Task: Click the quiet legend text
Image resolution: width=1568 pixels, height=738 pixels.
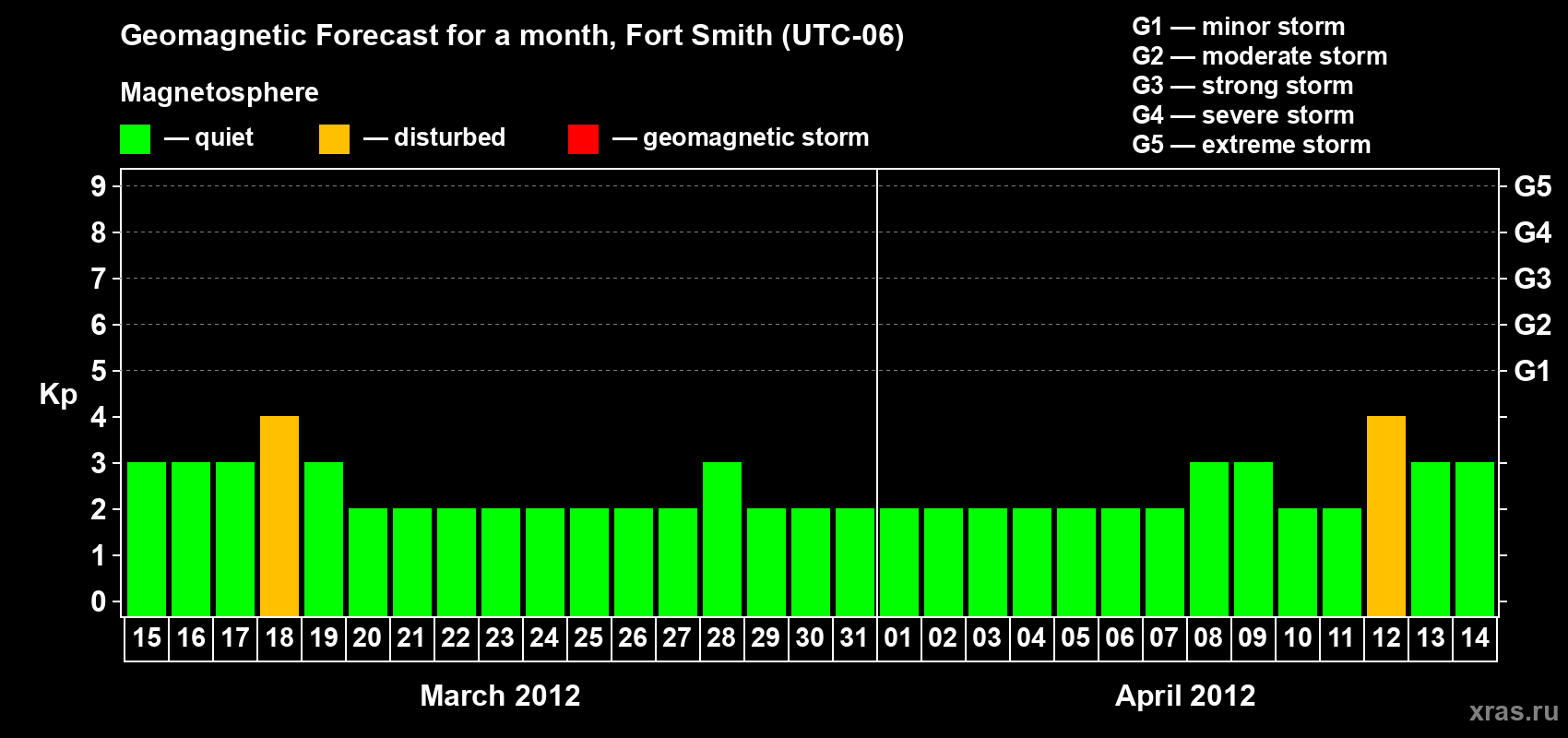Action: [x=224, y=138]
